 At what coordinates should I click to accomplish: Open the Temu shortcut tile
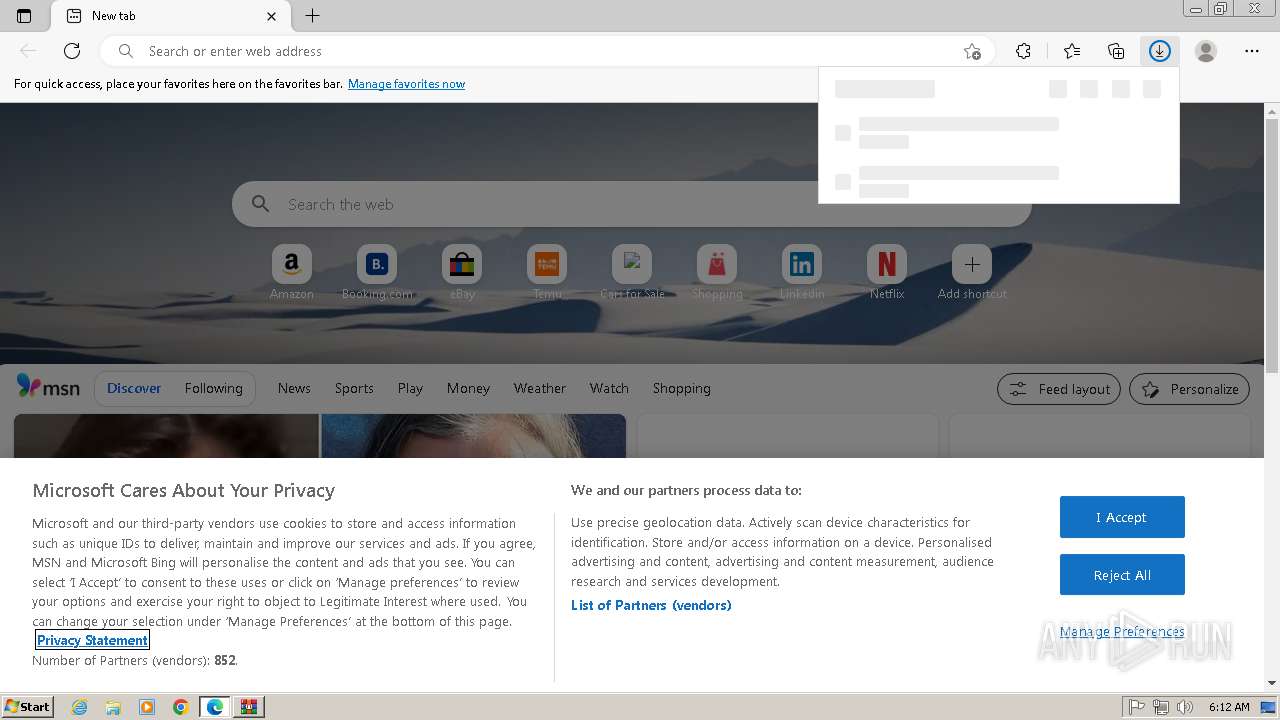click(547, 273)
